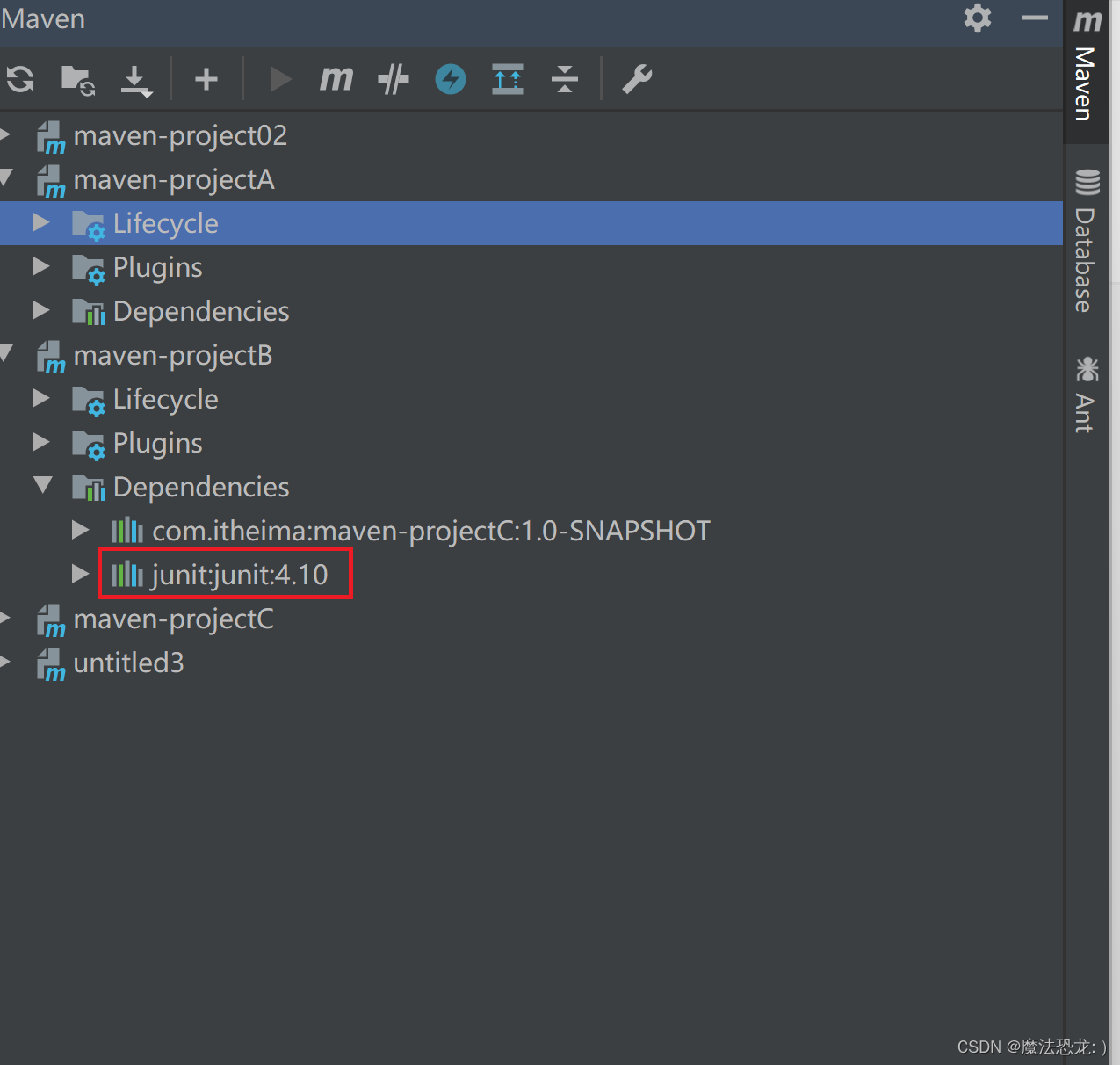Click Plugins folder icon under maven-projectB
The image size is (1120, 1065).
[x=89, y=445]
